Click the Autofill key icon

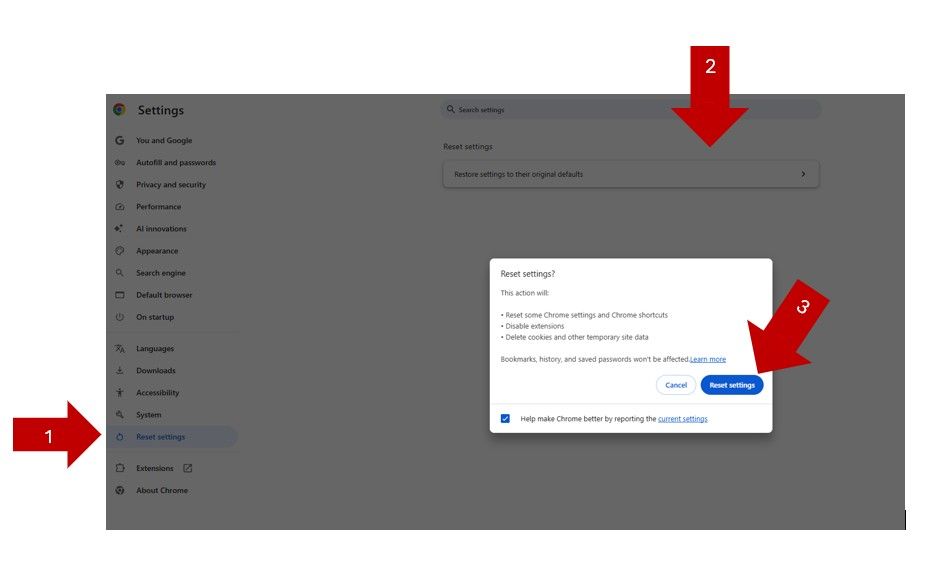tap(119, 163)
